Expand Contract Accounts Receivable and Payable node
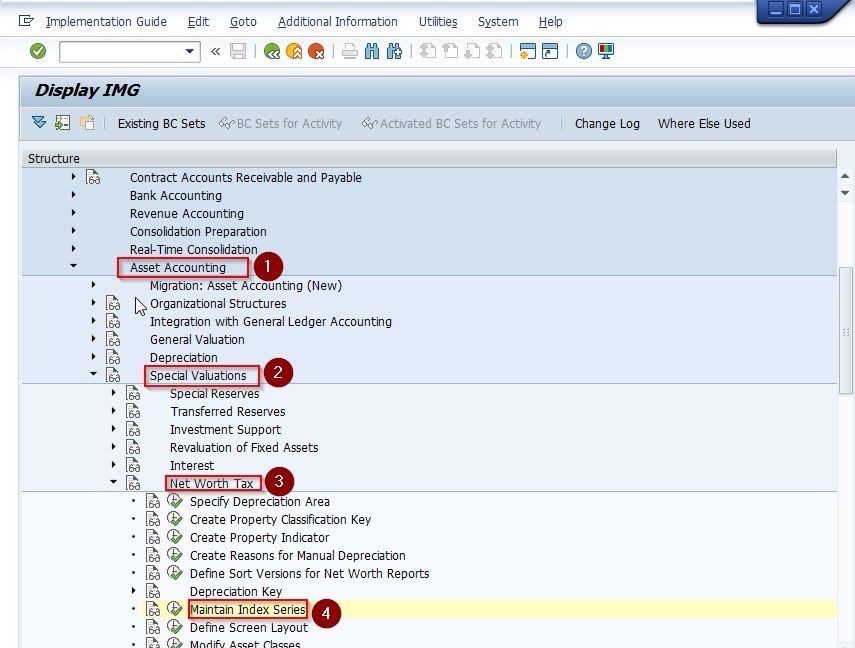 [73, 177]
